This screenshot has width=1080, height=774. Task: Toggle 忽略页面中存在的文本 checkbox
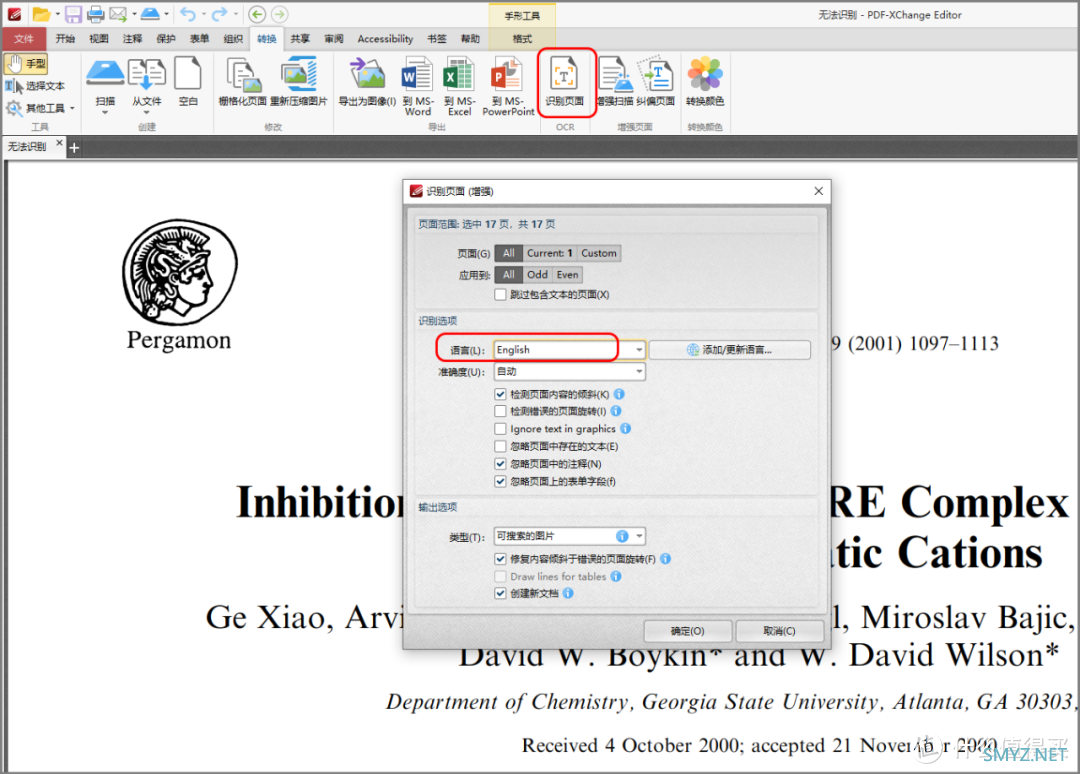501,446
